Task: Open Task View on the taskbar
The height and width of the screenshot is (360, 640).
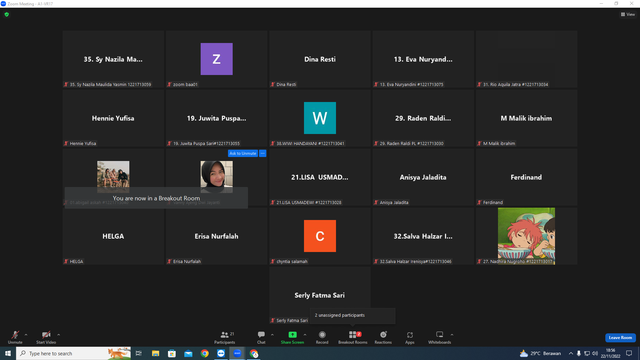Action: click(139, 353)
